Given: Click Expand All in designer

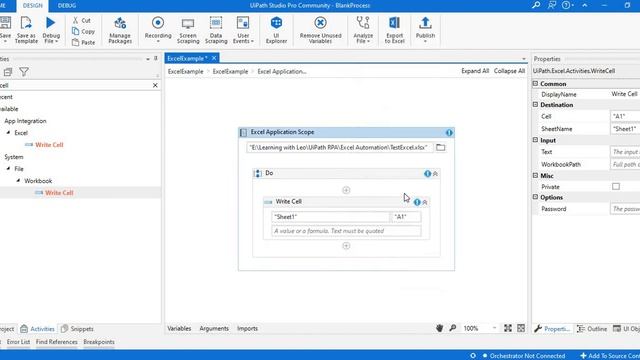Looking at the screenshot, I should tap(475, 71).
